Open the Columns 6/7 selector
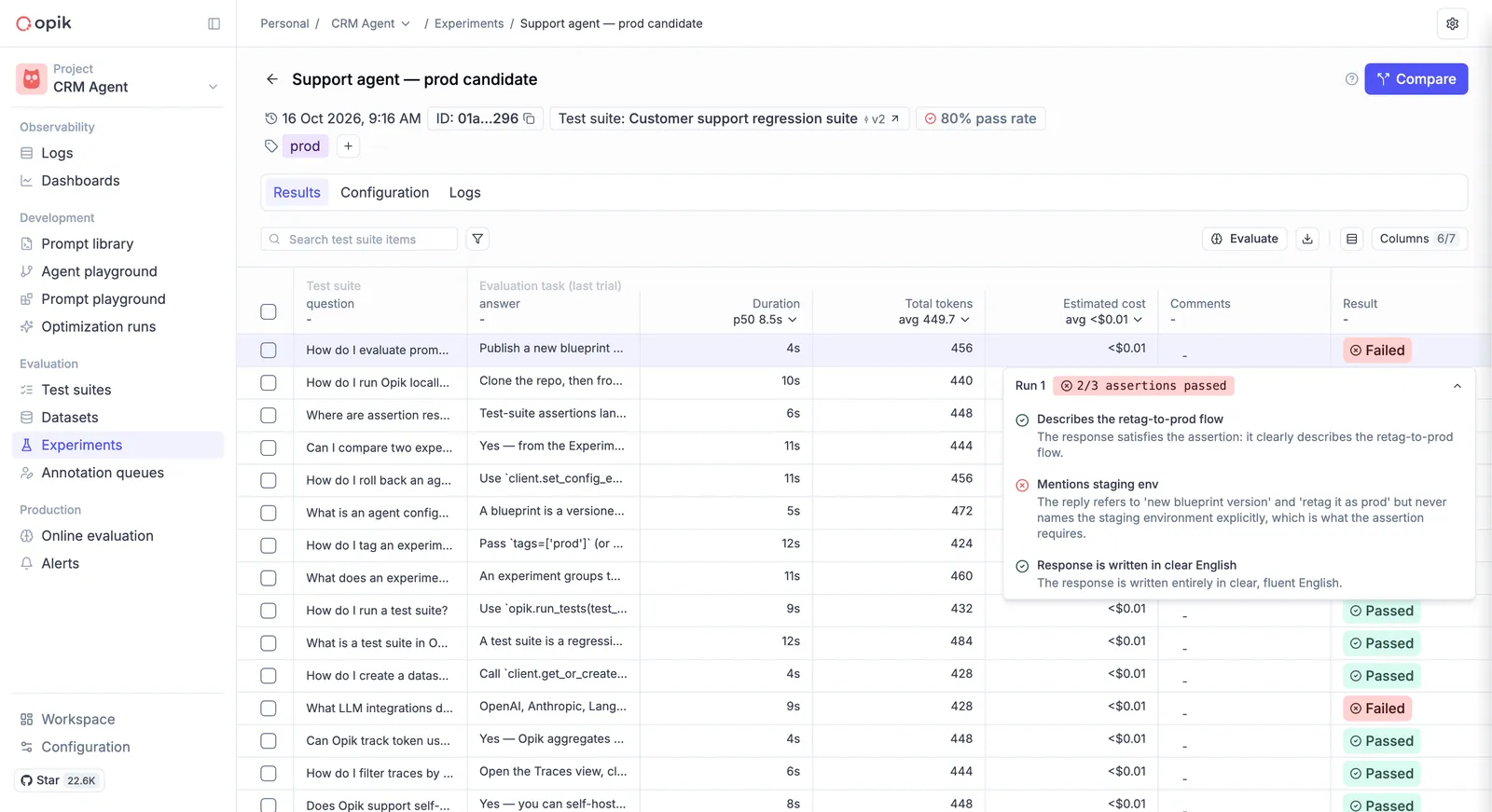The image size is (1492, 812). click(1419, 239)
